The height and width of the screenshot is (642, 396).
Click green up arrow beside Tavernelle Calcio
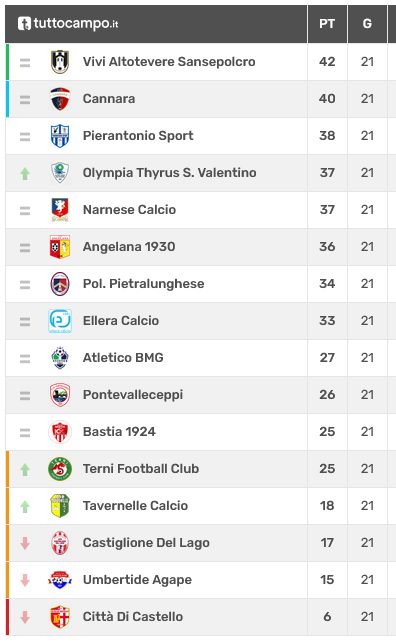[25, 506]
